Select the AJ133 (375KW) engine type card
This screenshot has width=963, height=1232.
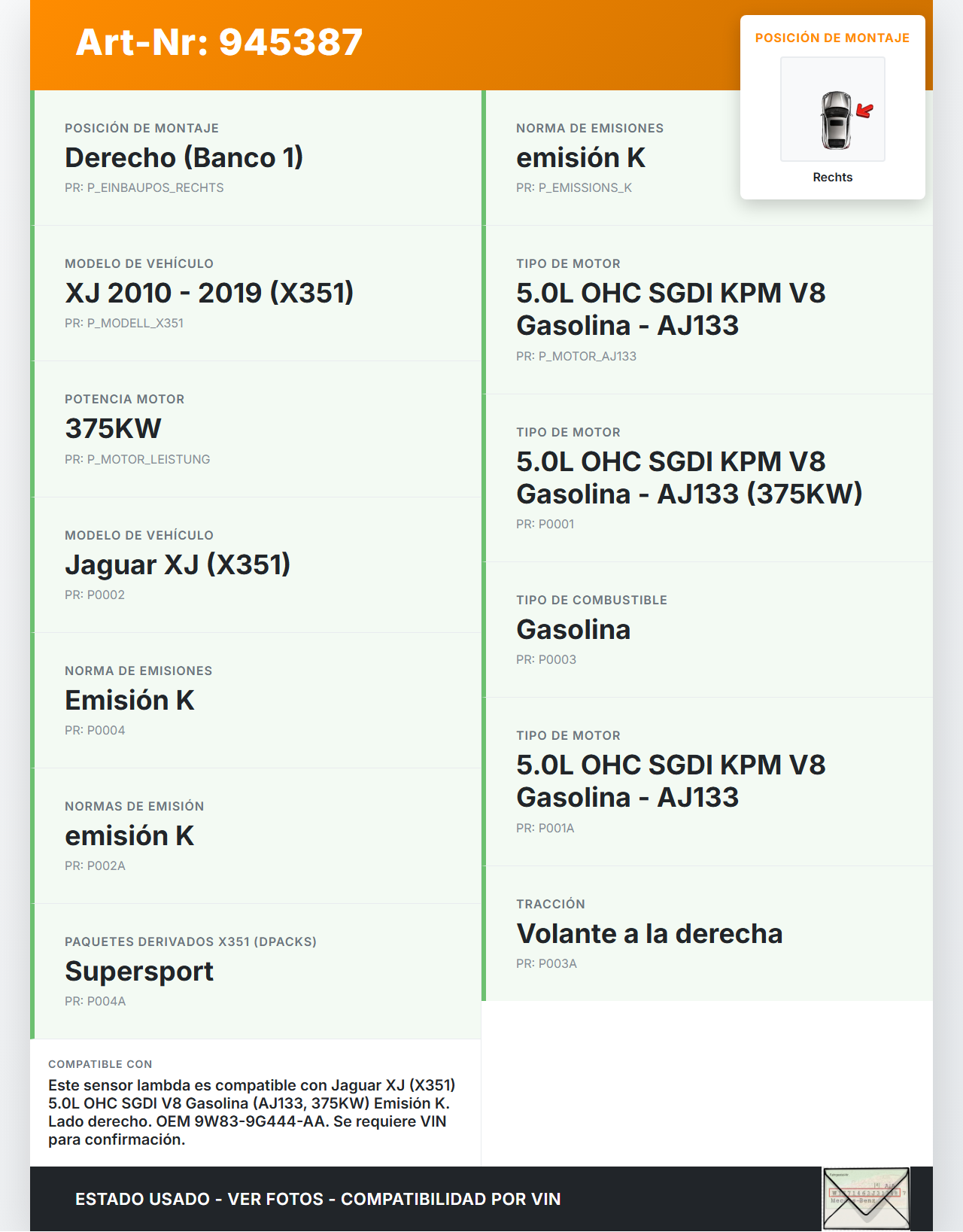coord(707,478)
